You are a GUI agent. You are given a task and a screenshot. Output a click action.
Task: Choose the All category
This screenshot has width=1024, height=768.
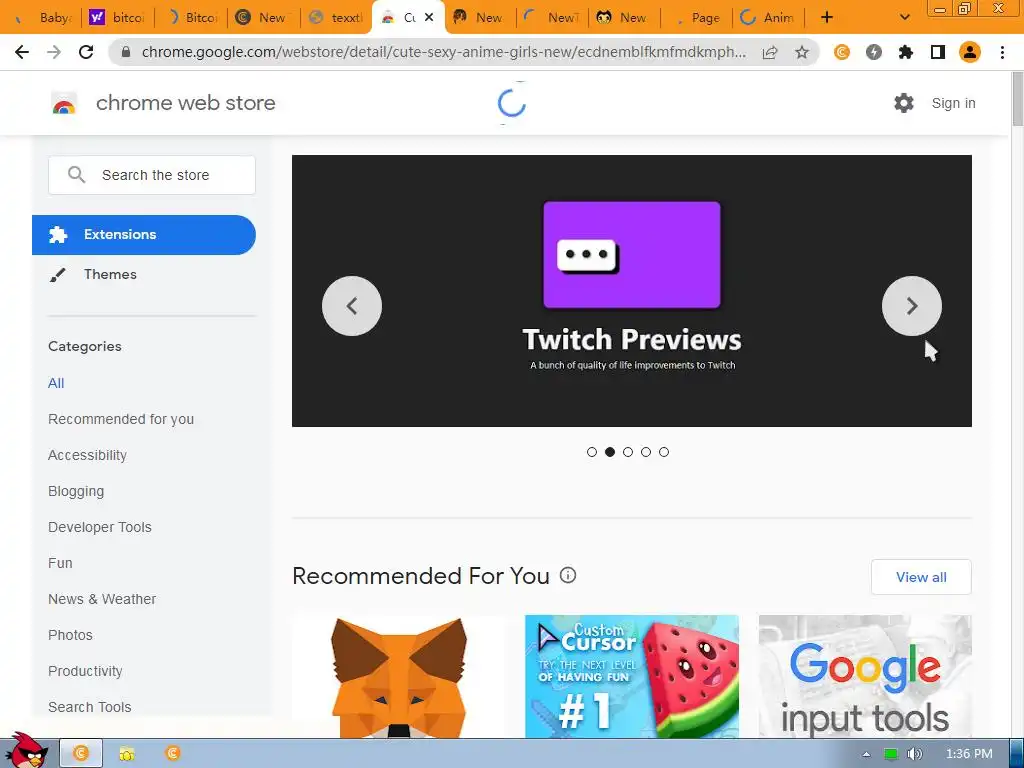point(56,383)
